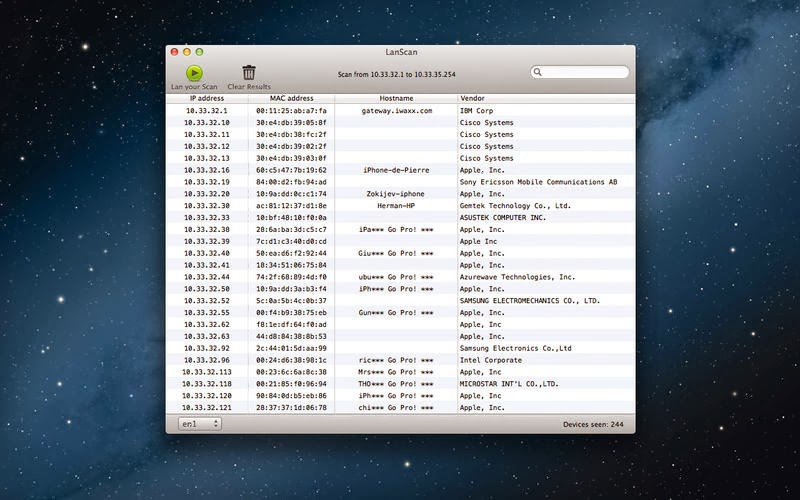The image size is (800, 500).
Task: Click vendor Apple Inc in 10.33.32.39 row
Action: 478,241
